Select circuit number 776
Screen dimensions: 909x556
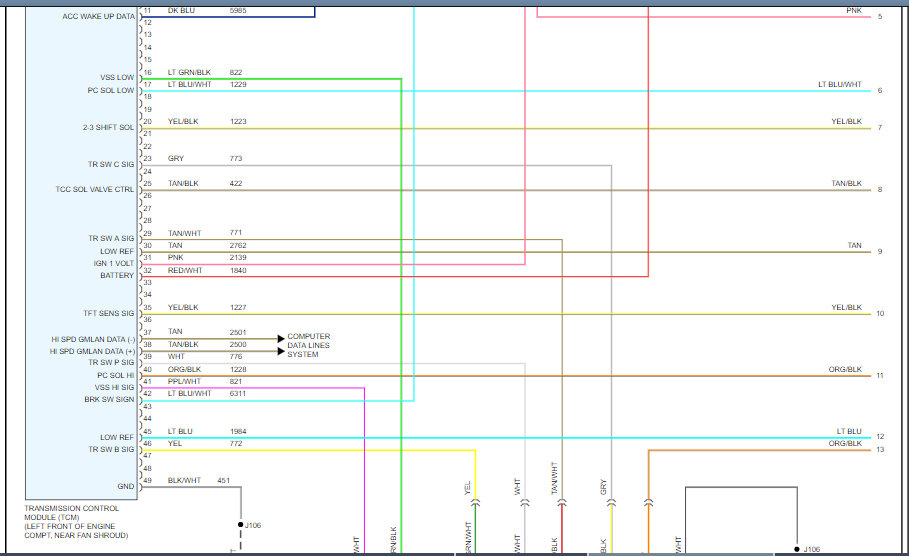pos(236,357)
